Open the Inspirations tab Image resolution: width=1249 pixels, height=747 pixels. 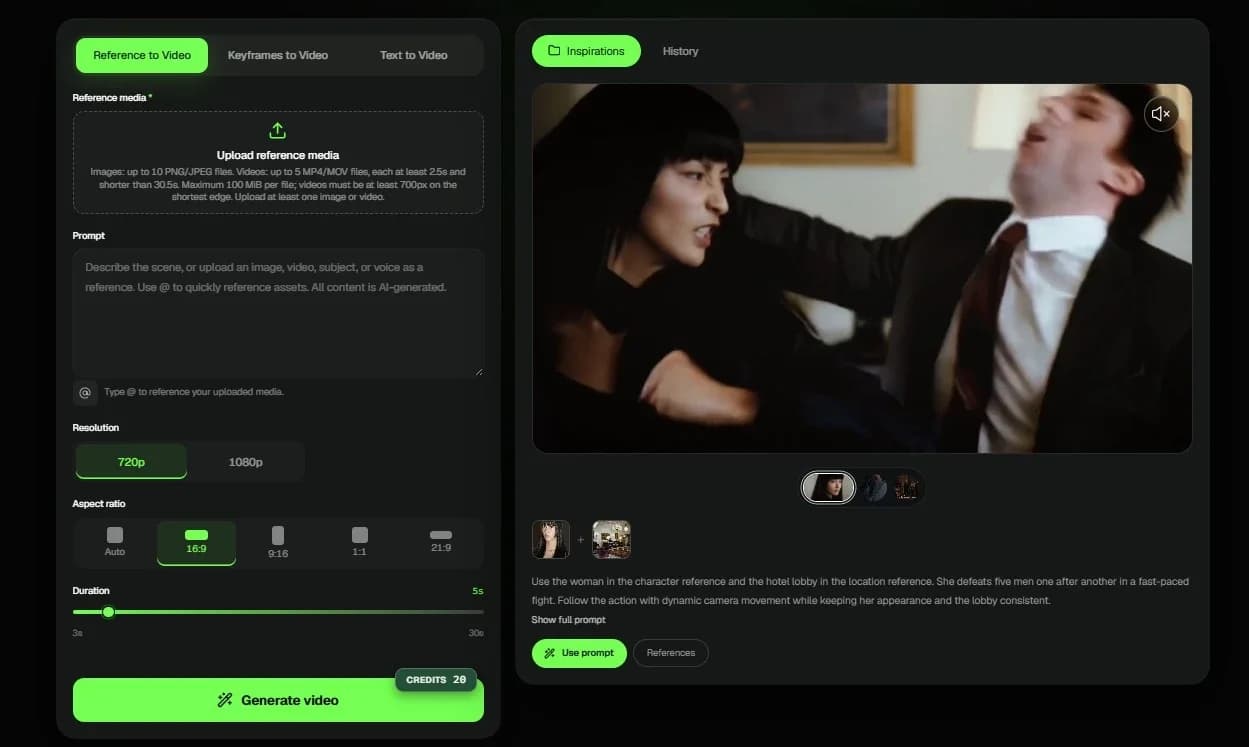pos(586,51)
